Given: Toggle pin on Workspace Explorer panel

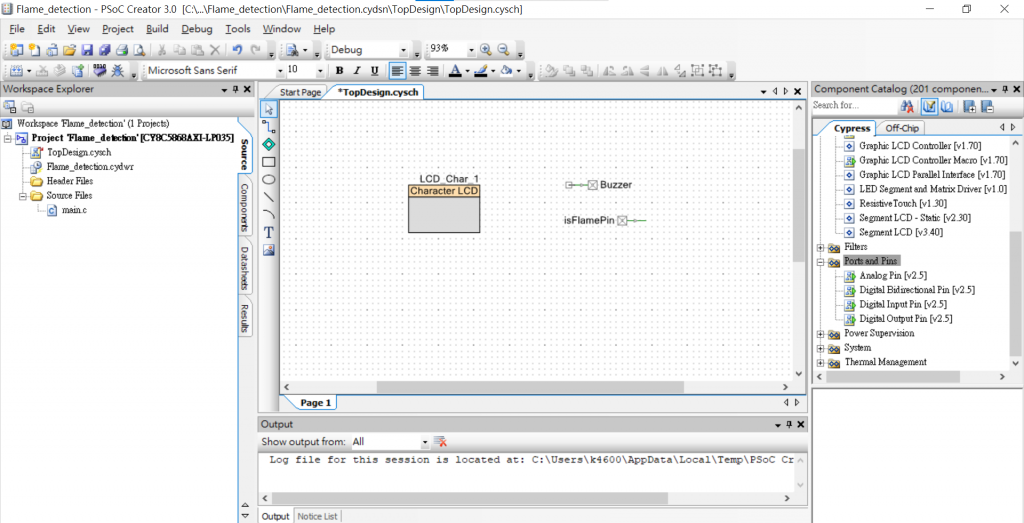Looking at the screenshot, I should point(235,89).
